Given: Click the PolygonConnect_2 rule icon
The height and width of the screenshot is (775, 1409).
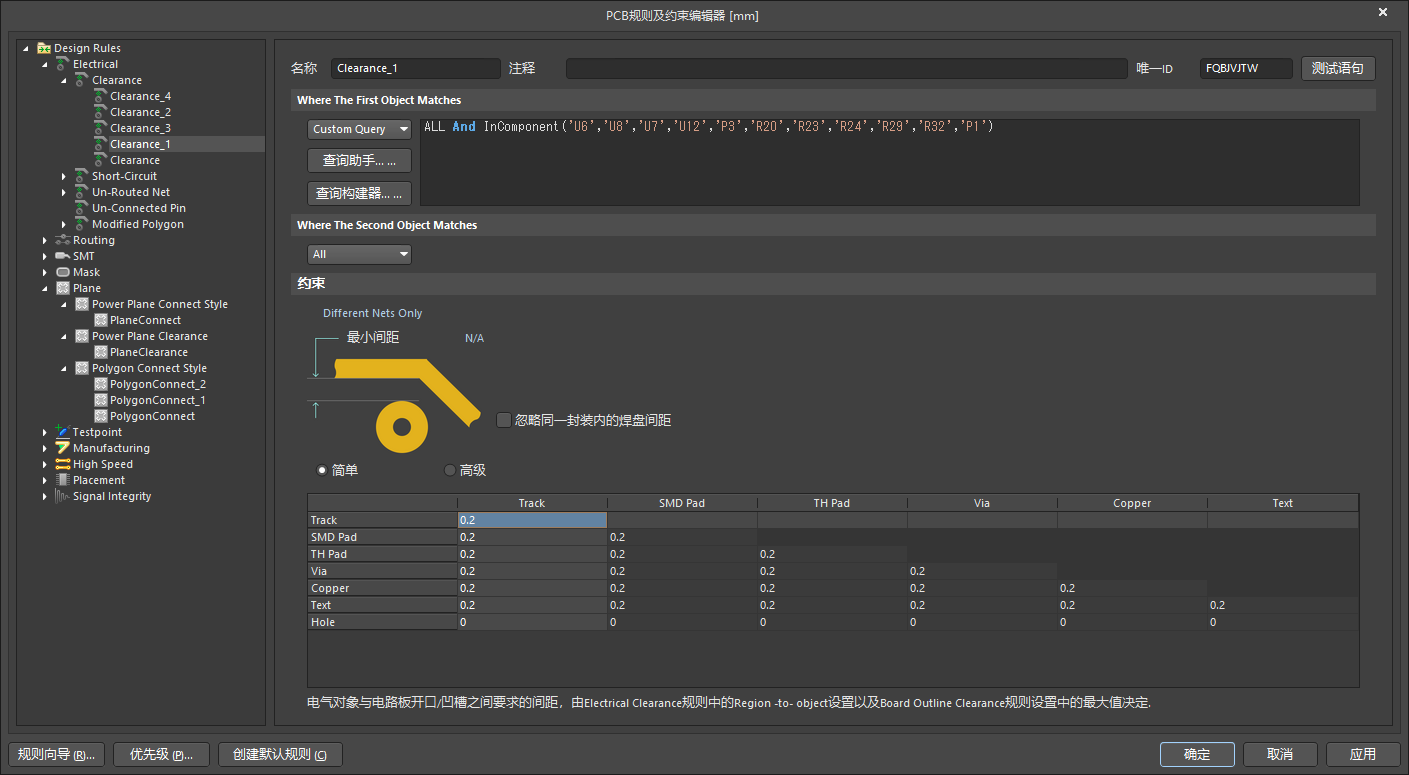Looking at the screenshot, I should click(x=100, y=384).
